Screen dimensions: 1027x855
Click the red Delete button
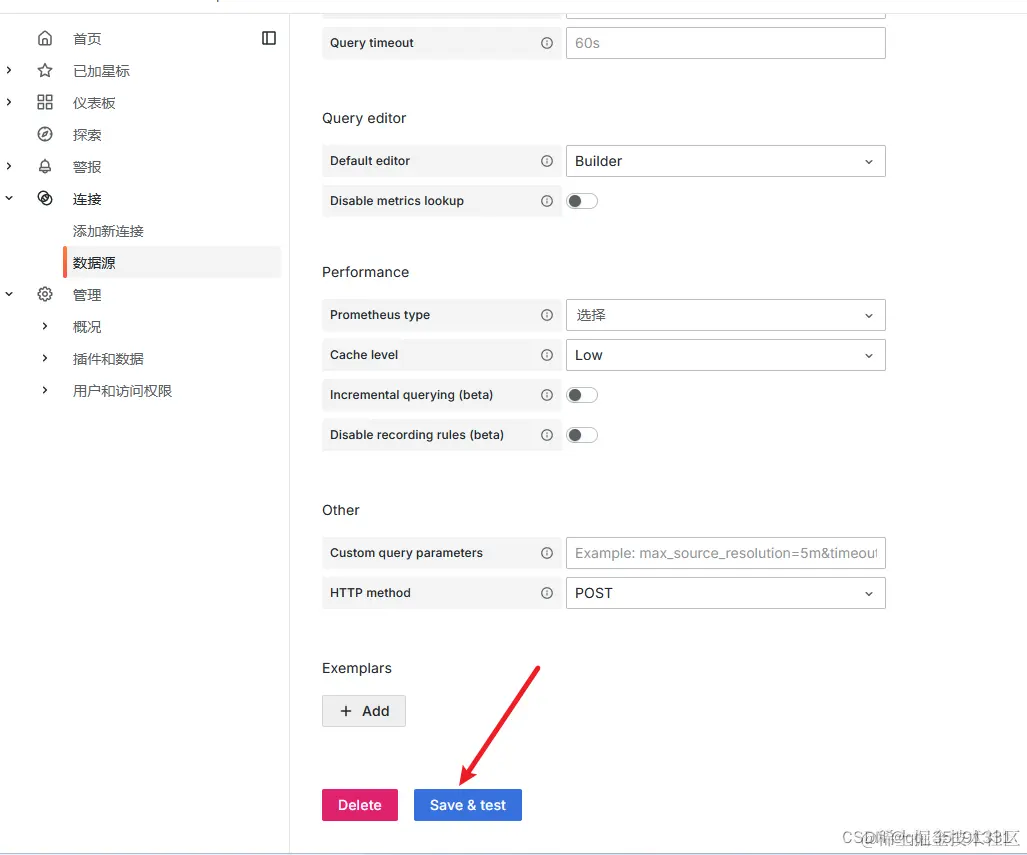pyautogui.click(x=360, y=805)
